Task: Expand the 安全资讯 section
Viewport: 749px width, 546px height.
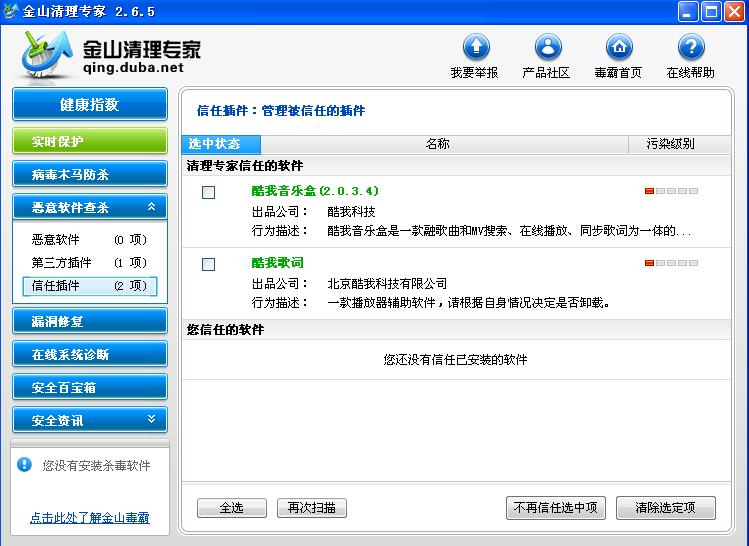Action: point(151,419)
